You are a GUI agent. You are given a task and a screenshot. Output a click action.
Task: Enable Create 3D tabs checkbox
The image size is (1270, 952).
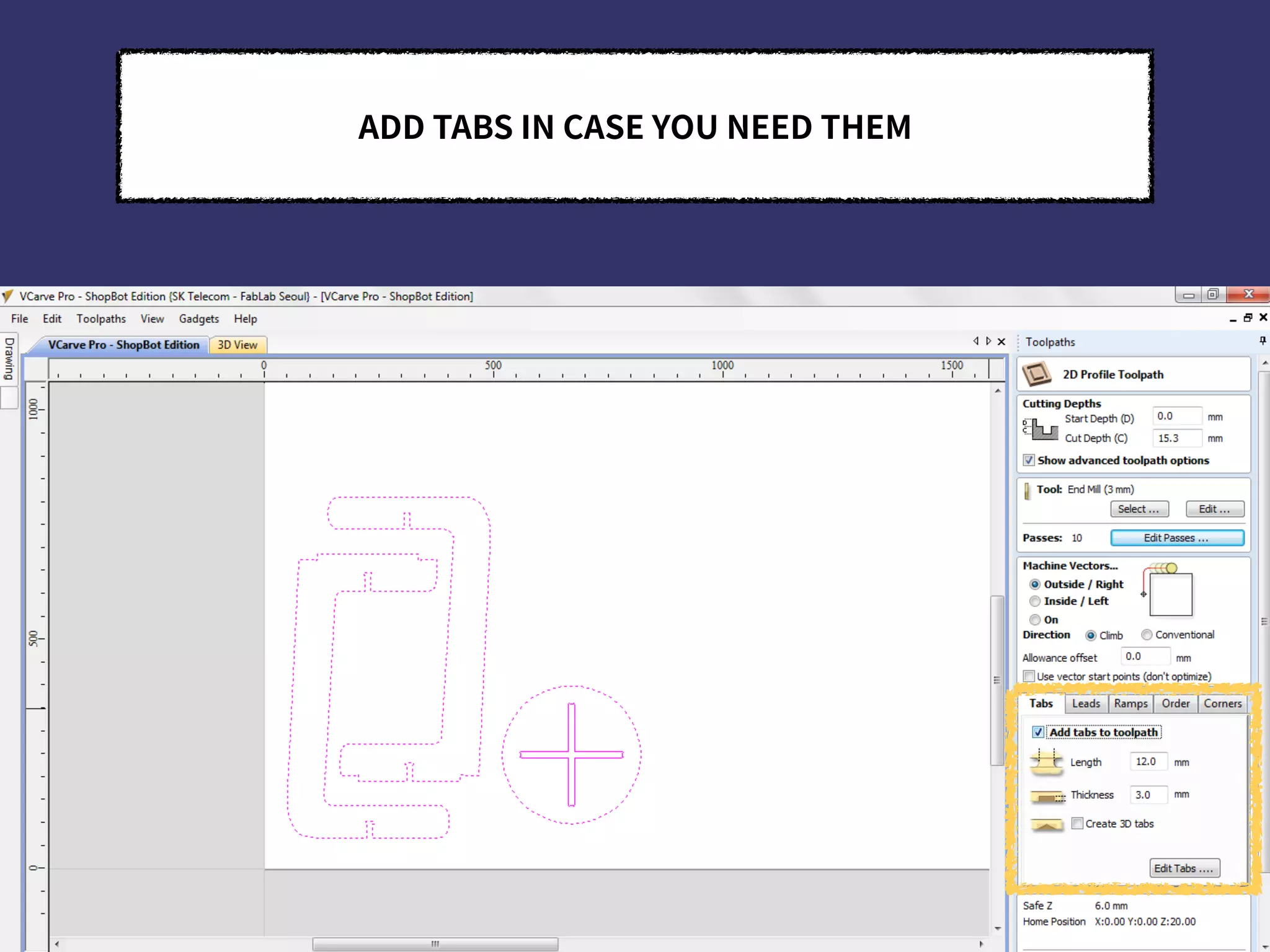1078,824
